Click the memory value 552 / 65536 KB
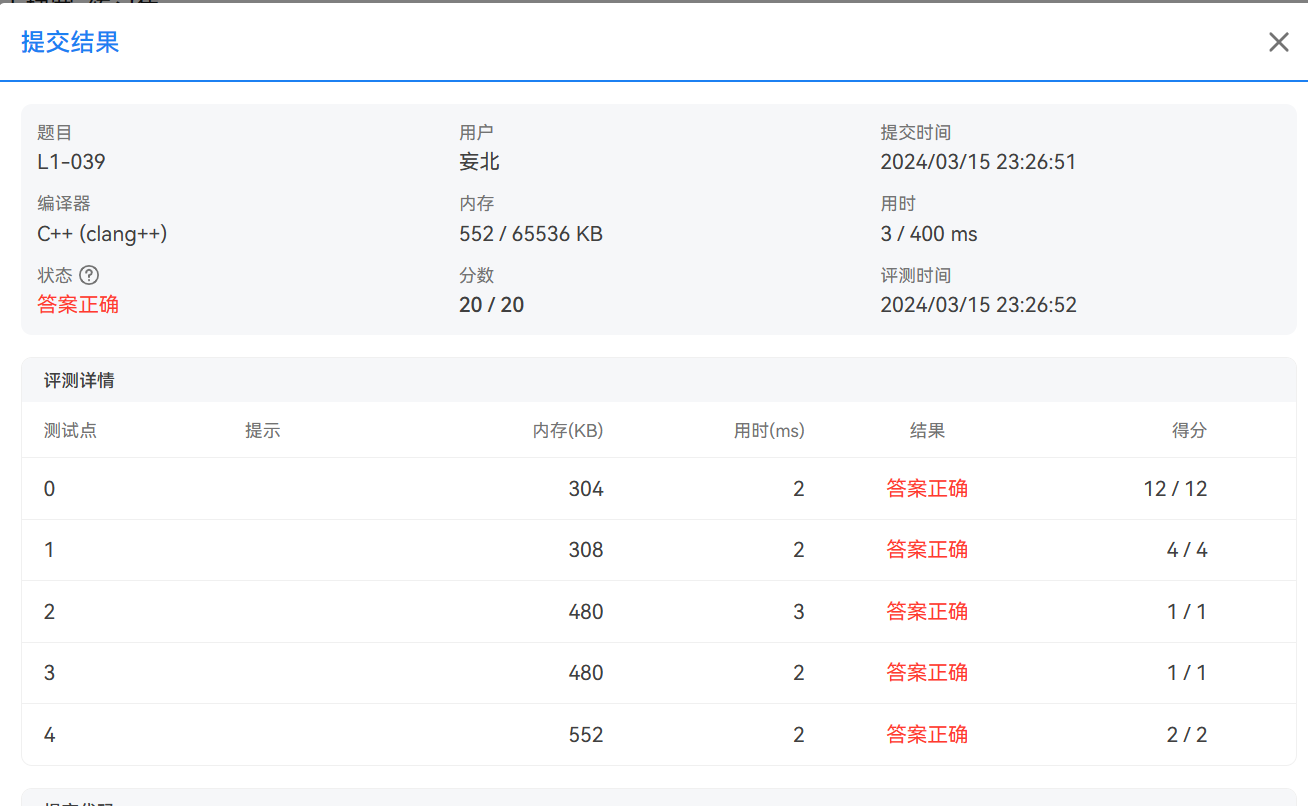Viewport: 1308px width, 806px height. tap(530, 234)
